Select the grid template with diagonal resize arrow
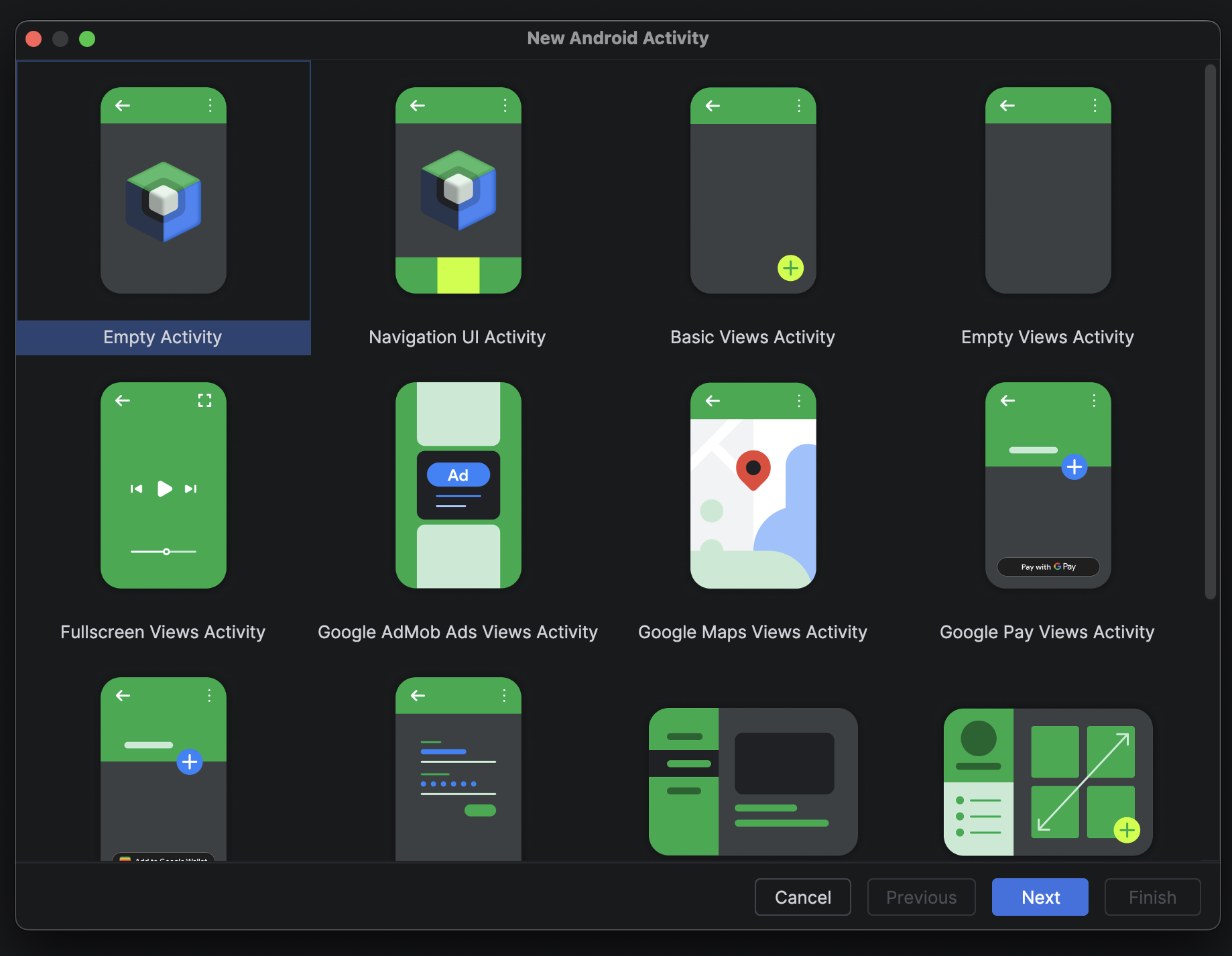The image size is (1232, 956). (x=1048, y=782)
